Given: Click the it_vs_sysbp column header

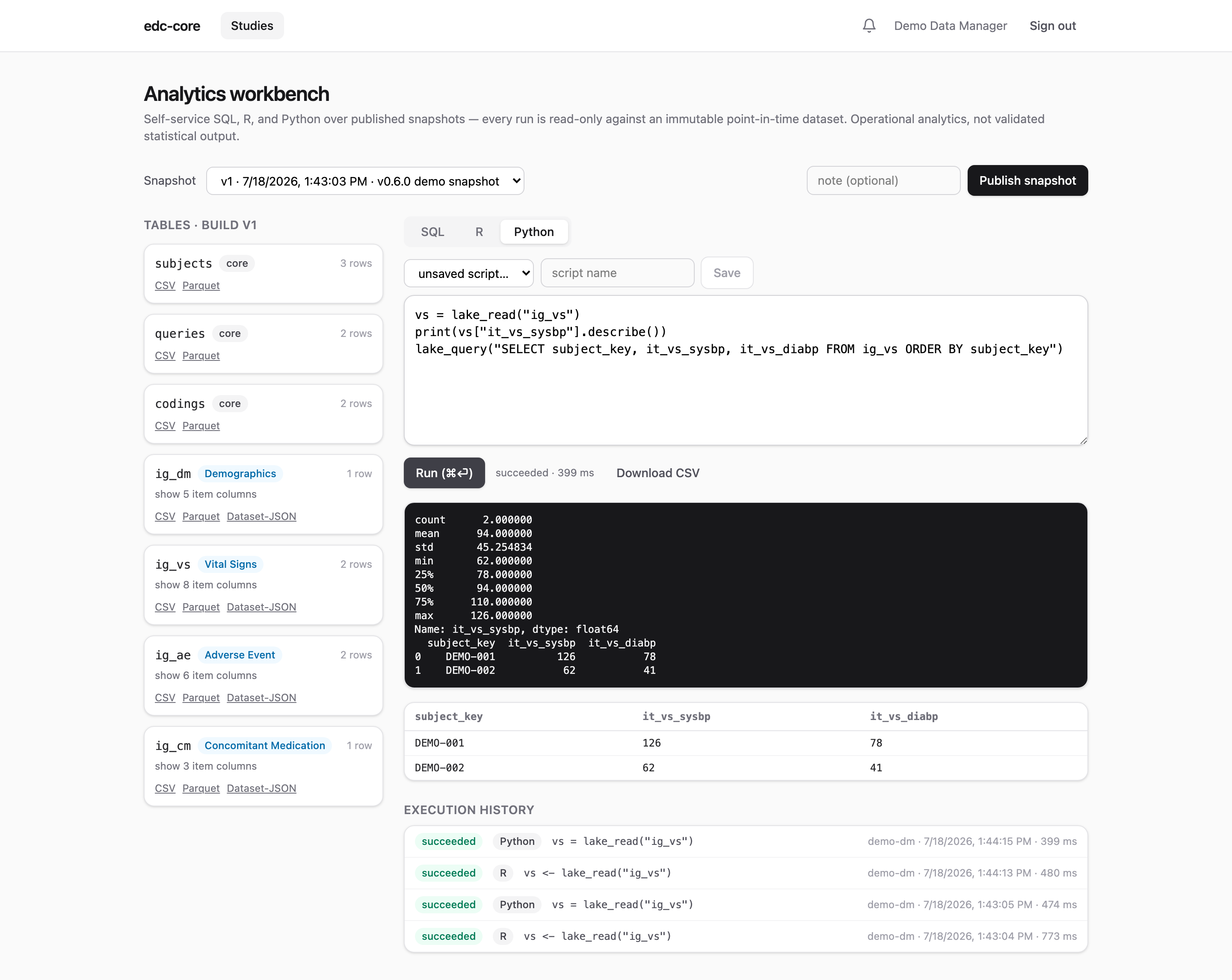Looking at the screenshot, I should click(676, 717).
